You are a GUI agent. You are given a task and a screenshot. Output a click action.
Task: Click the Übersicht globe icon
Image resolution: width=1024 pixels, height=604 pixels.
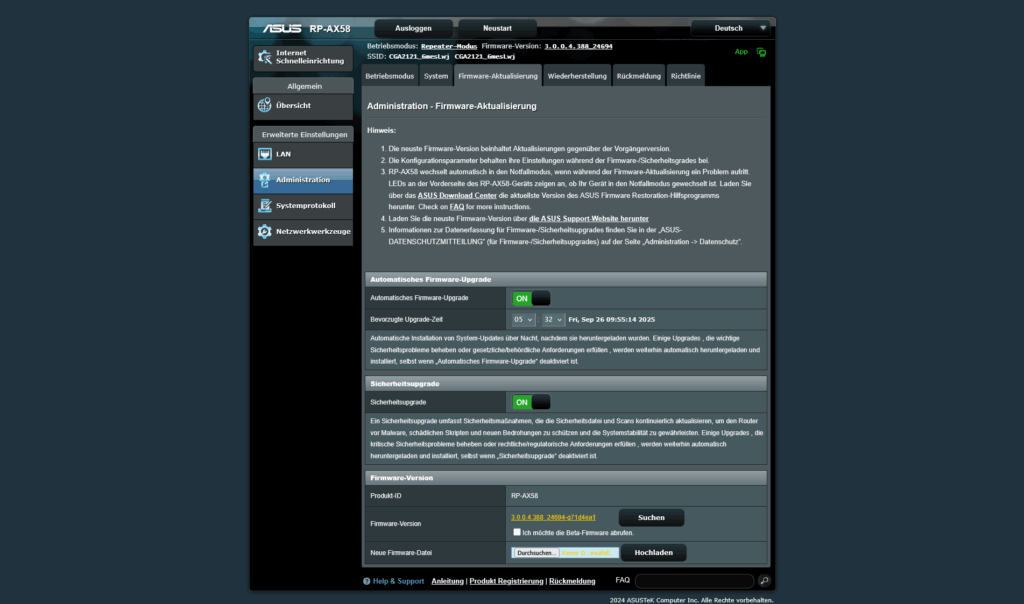[x=265, y=105]
